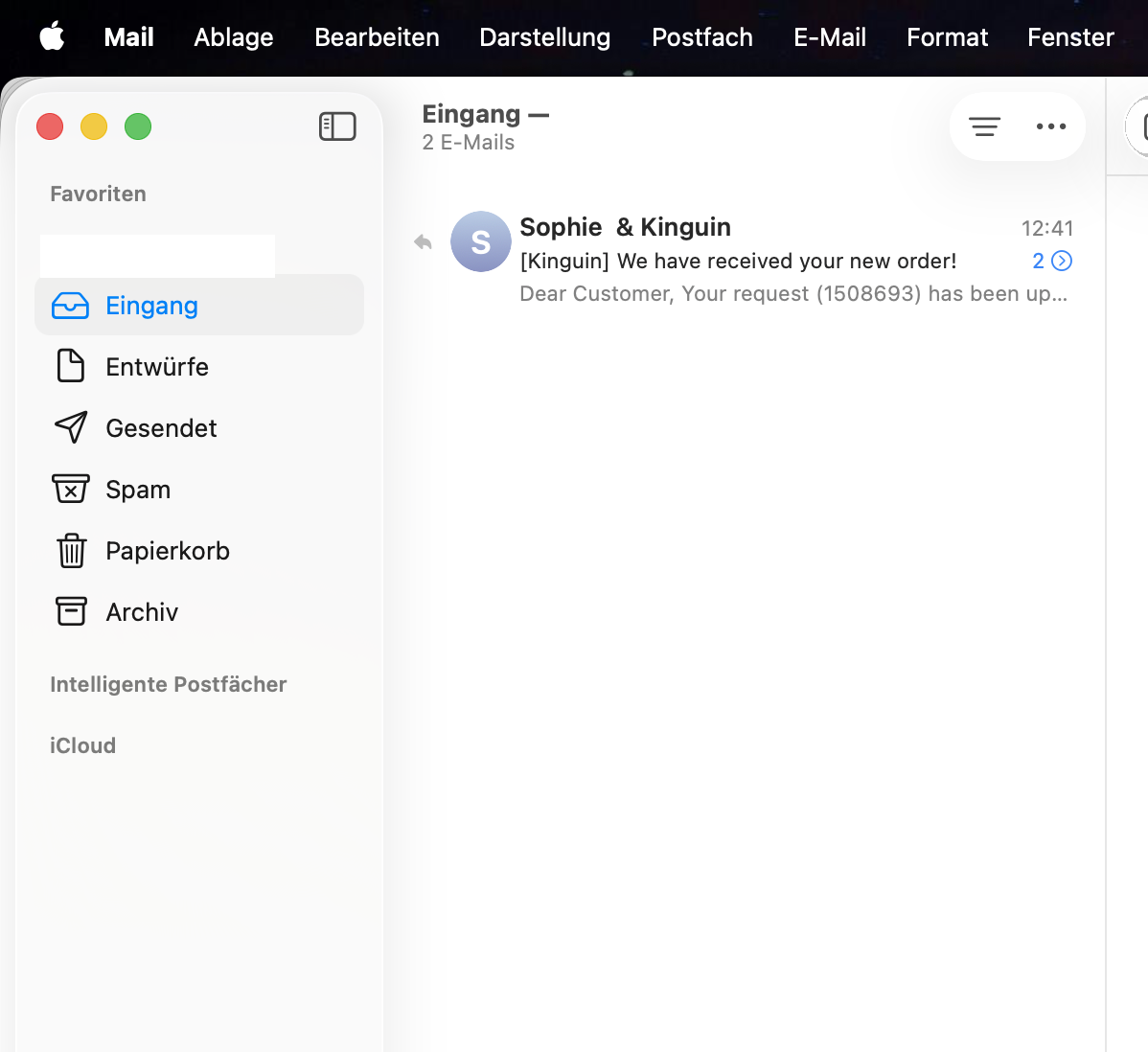Click the Favoriten section header

[98, 194]
